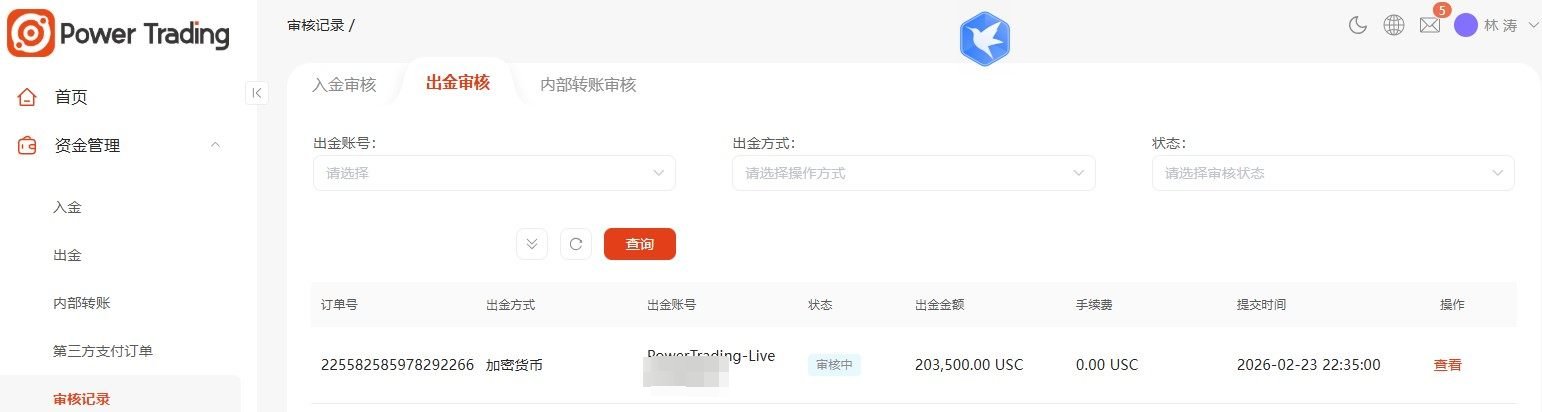Image resolution: width=1542 pixels, height=412 pixels.
Task: Open 出金 in the sidebar
Action: (67, 255)
